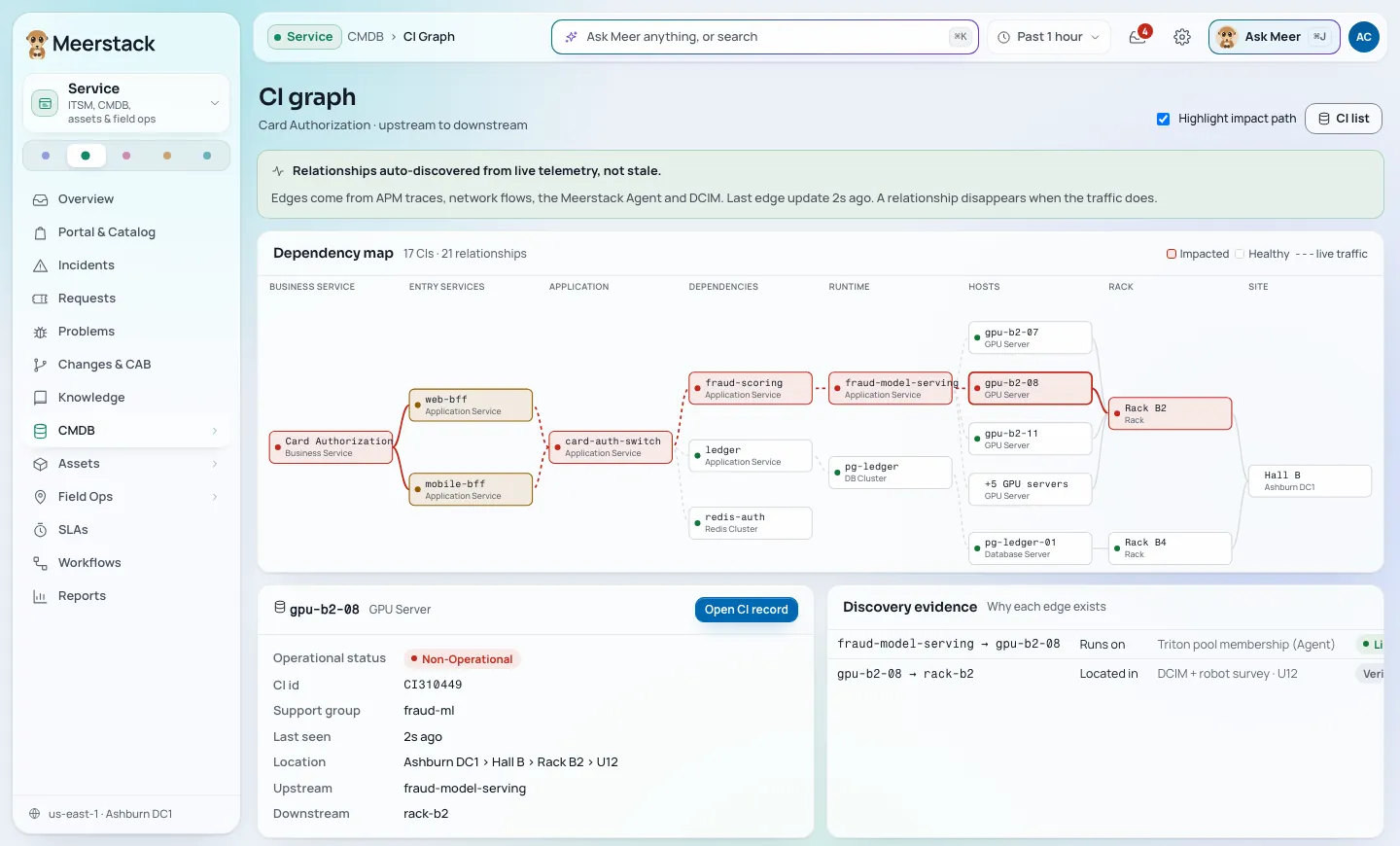Image resolution: width=1400 pixels, height=846 pixels.
Task: Select the Hall B site node
Action: pos(1311,481)
